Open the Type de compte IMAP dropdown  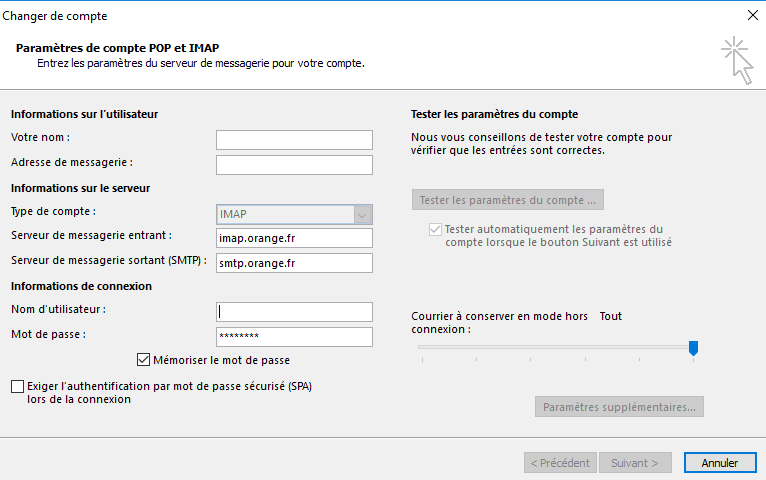click(x=294, y=214)
